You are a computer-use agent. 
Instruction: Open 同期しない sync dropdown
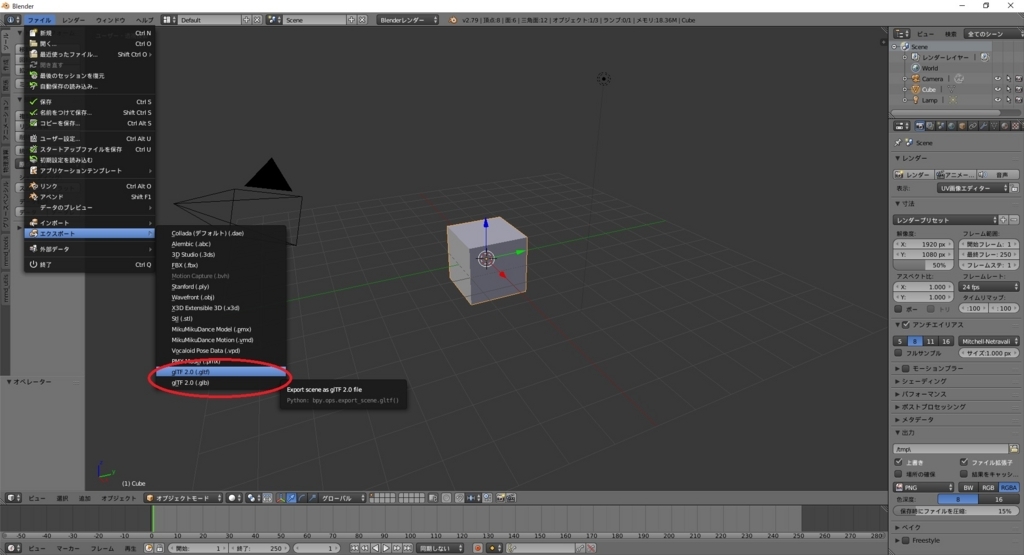pyautogui.click(x=440, y=548)
